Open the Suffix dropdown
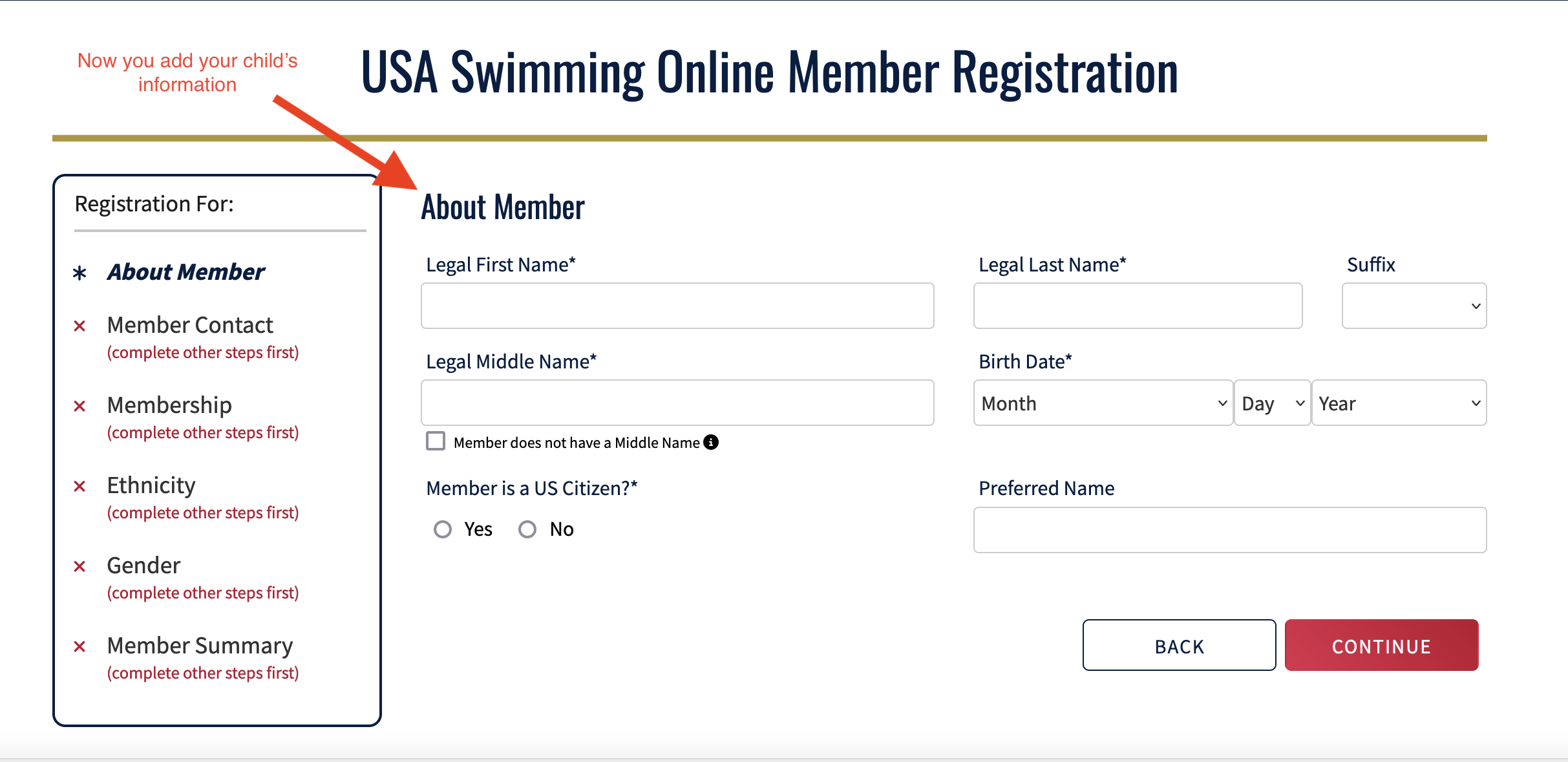Screen dimensions: 1568x762 coord(1414,306)
